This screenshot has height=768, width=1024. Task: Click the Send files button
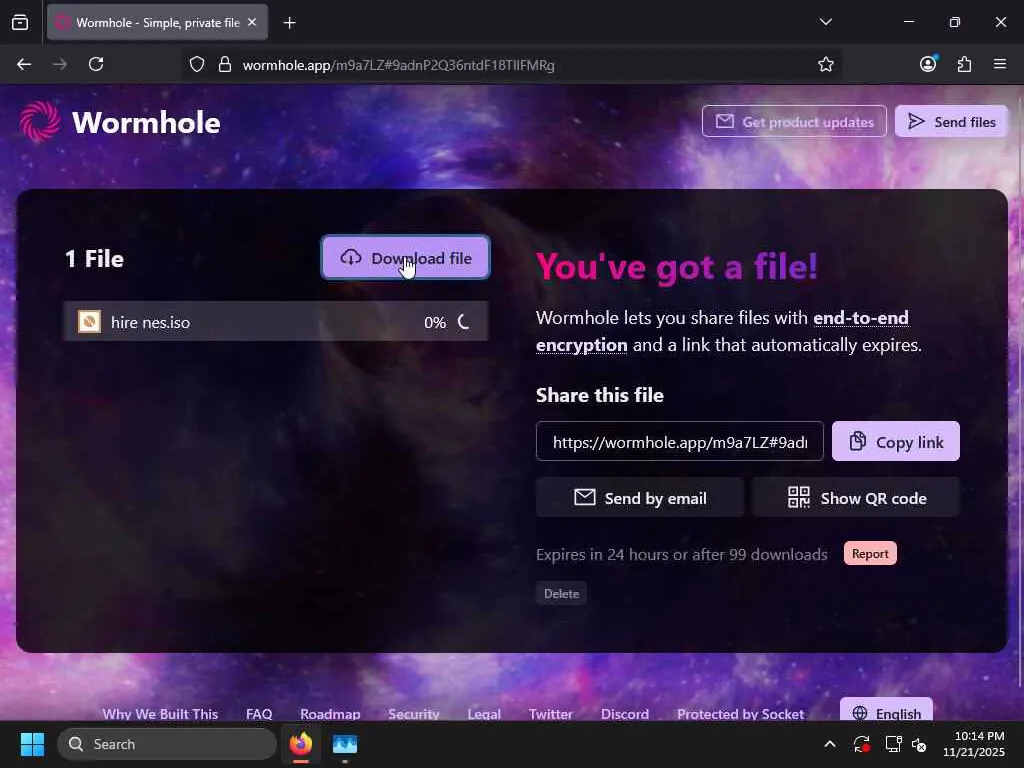[x=952, y=121]
